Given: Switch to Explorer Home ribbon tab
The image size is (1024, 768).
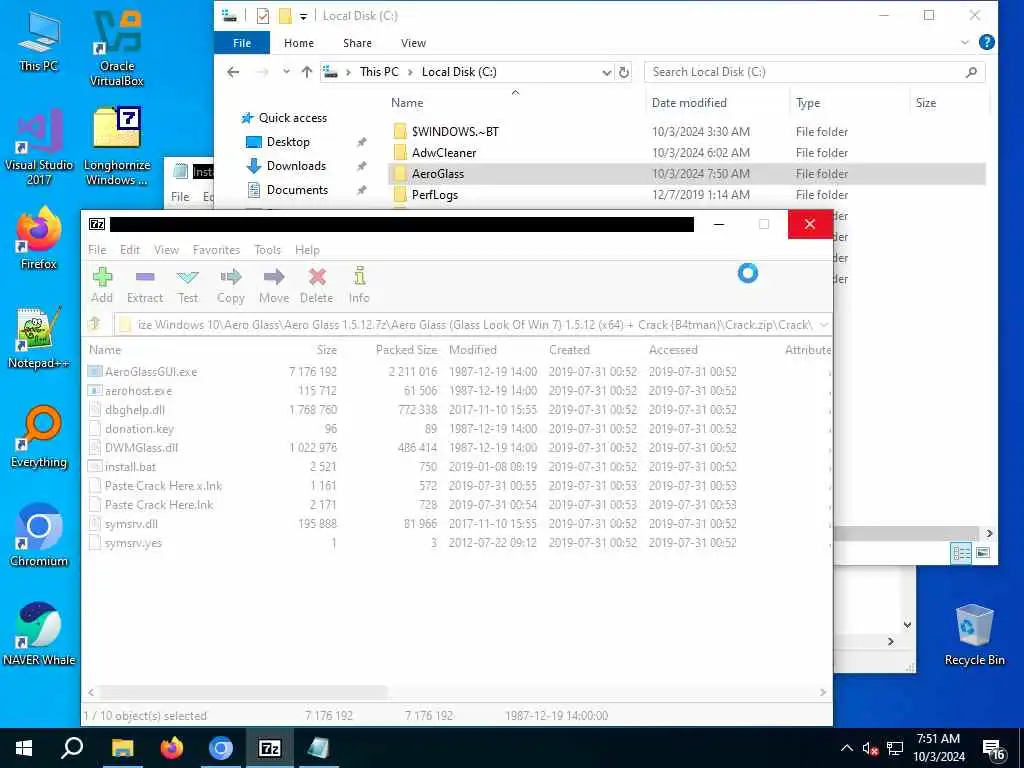Looking at the screenshot, I should pos(298,43).
